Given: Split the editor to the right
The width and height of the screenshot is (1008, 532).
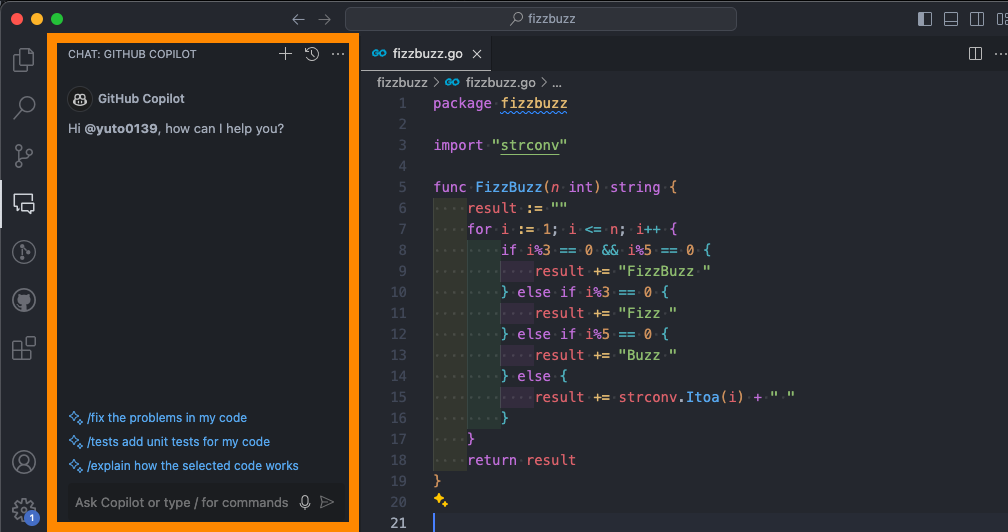Looking at the screenshot, I should pyautogui.click(x=975, y=53).
